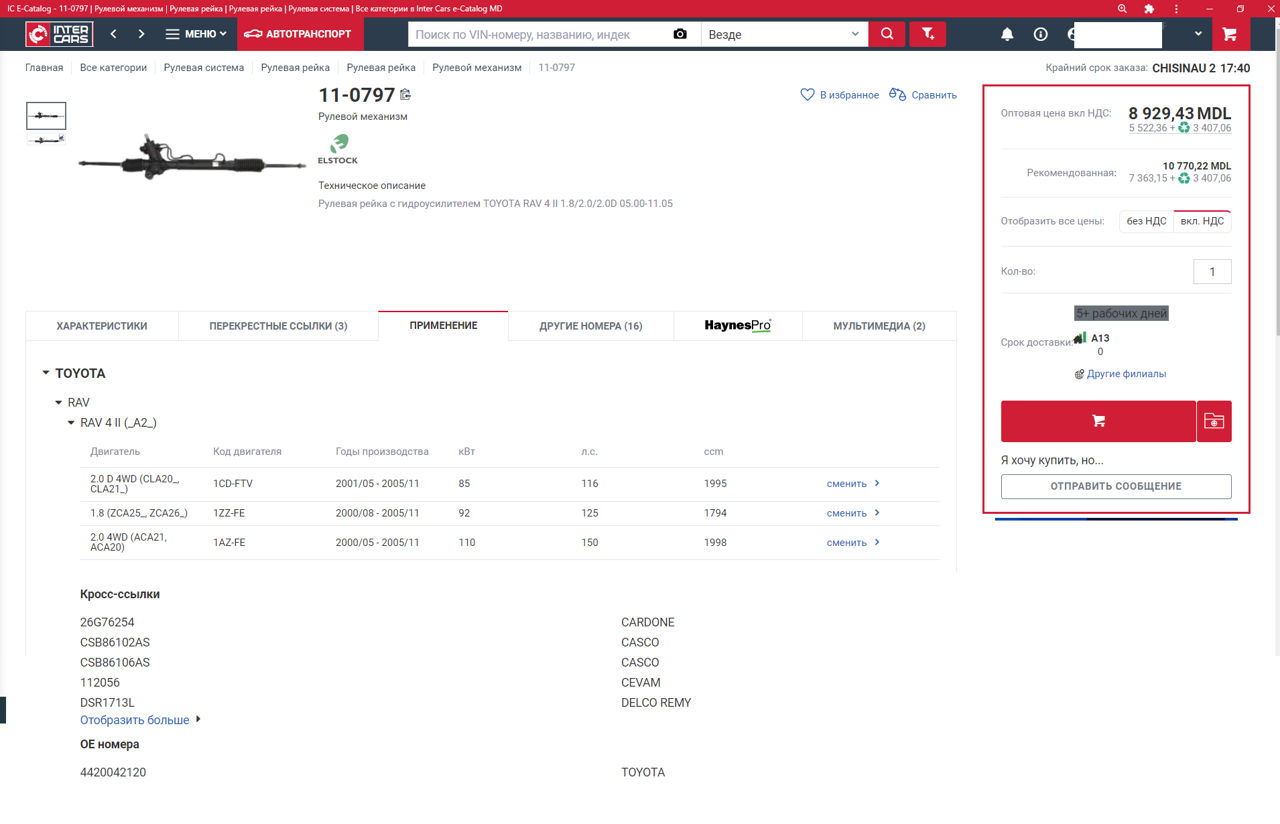
Task: Click browser zoom magnifier icon in title bar
Action: 1122,8
